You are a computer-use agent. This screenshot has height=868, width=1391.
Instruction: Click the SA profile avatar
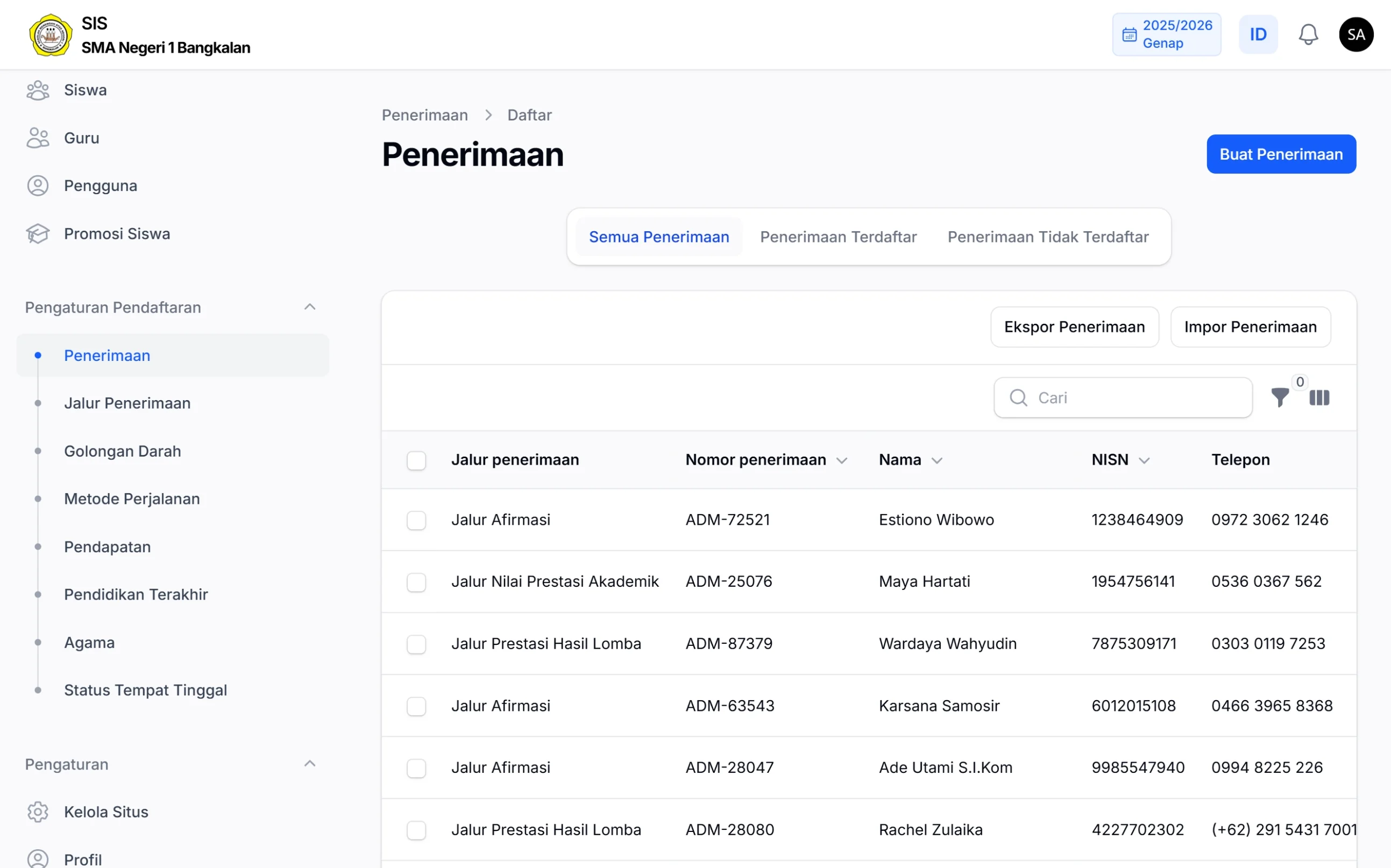[1356, 34]
